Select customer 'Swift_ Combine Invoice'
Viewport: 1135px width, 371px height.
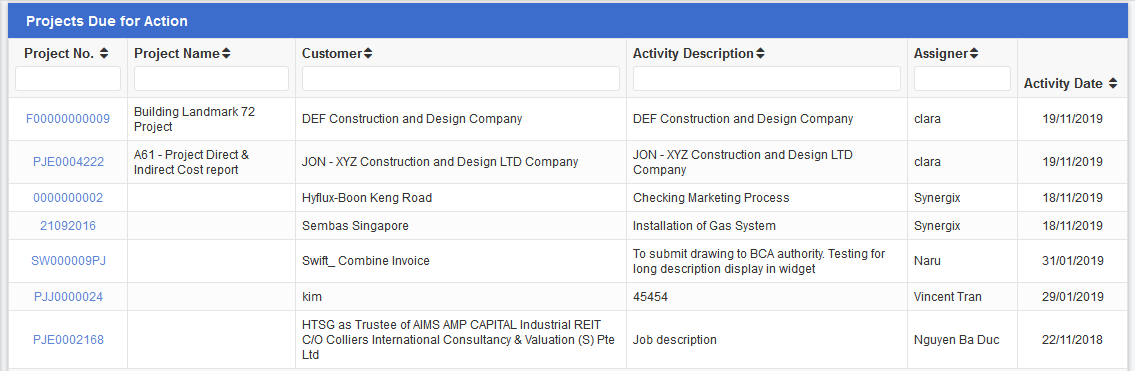pyautogui.click(x=366, y=261)
